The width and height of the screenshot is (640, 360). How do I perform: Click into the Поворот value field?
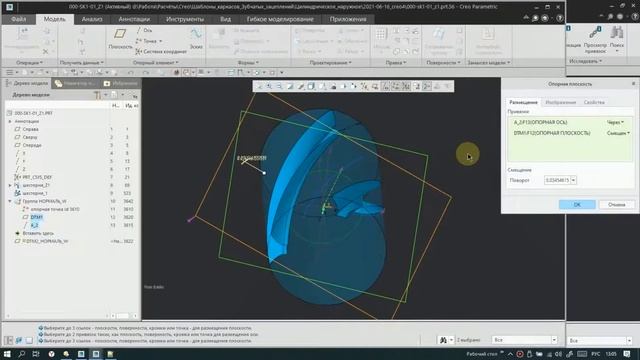point(557,180)
